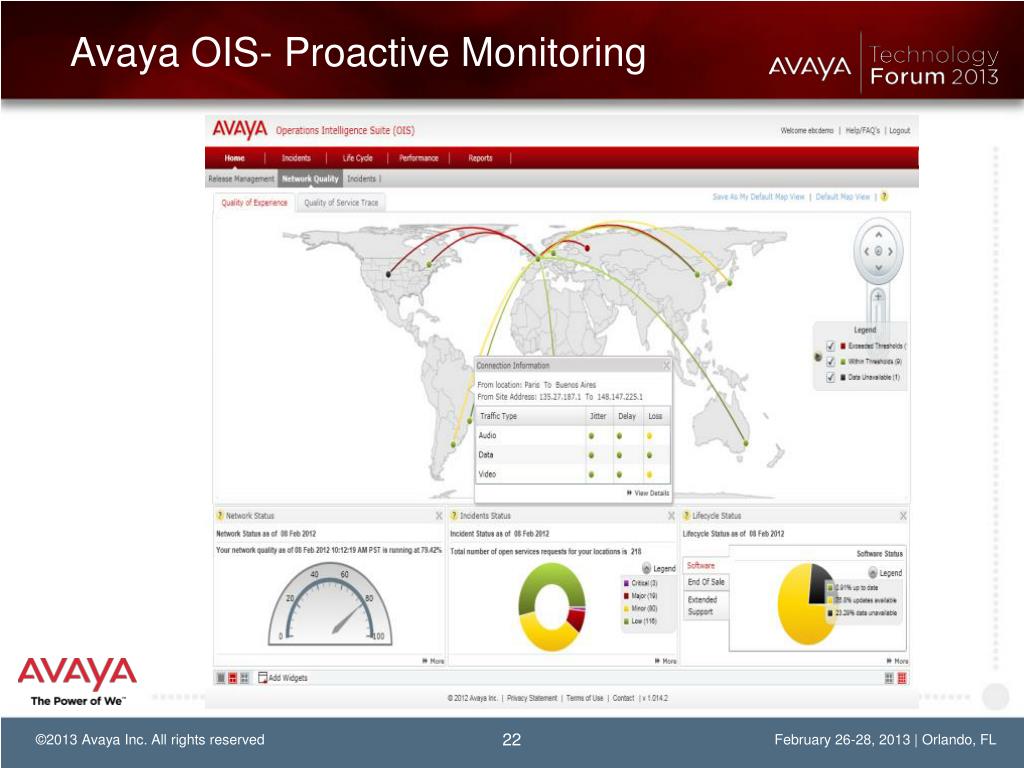The height and width of the screenshot is (768, 1024).
Task: Collapse the Software Status legend
Action: point(872,573)
